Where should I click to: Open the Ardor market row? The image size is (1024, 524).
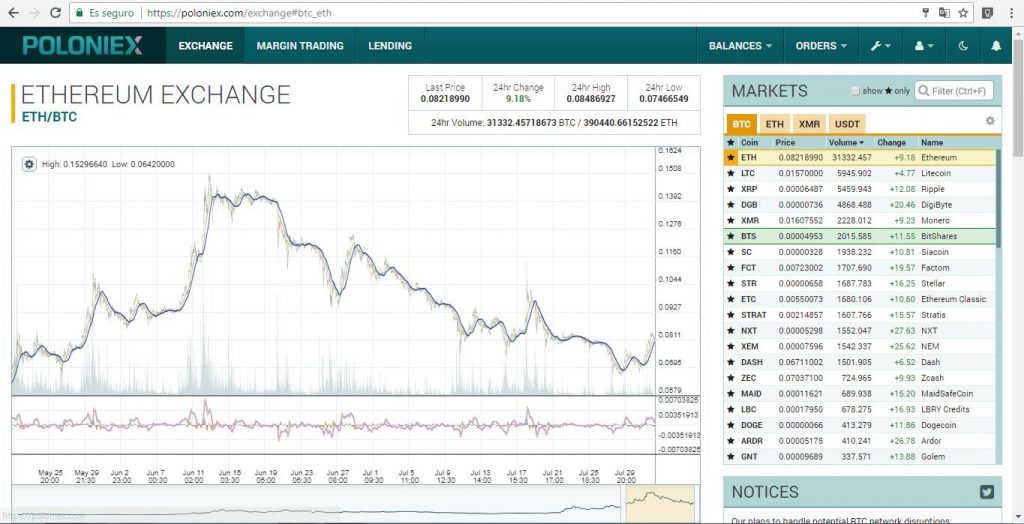coord(861,441)
